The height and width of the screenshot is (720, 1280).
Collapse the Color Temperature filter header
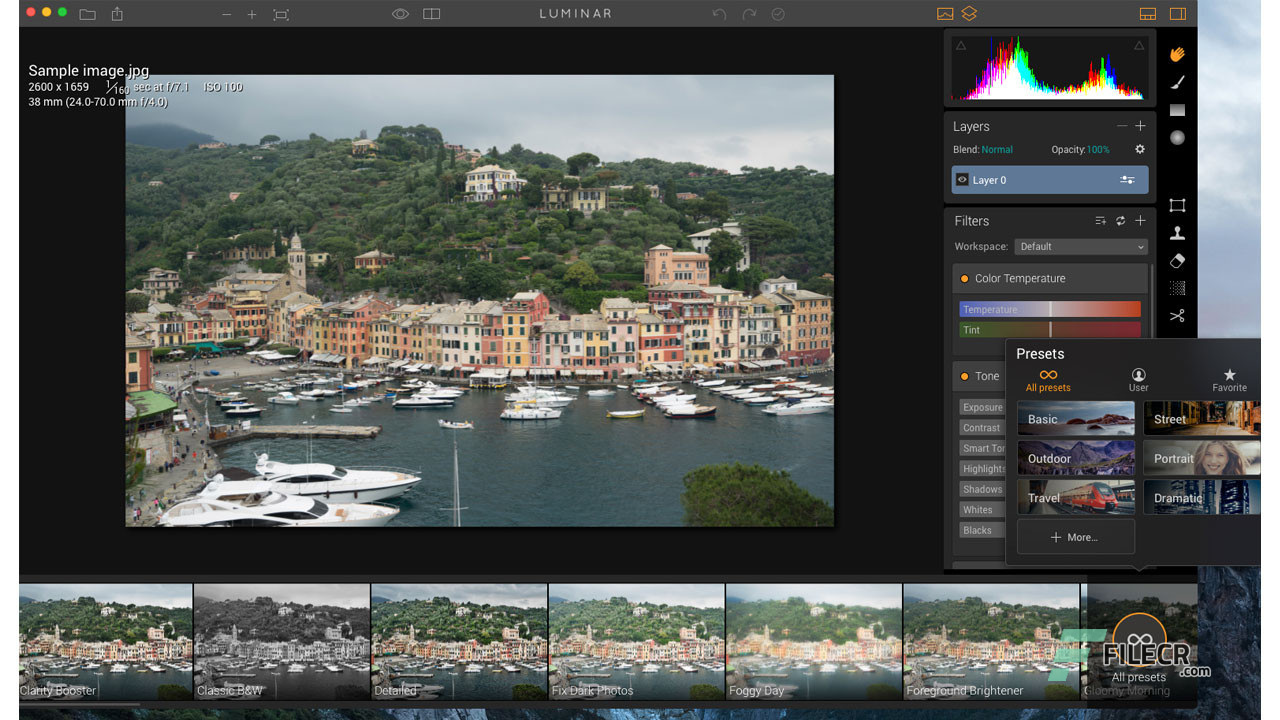[x=1050, y=279]
